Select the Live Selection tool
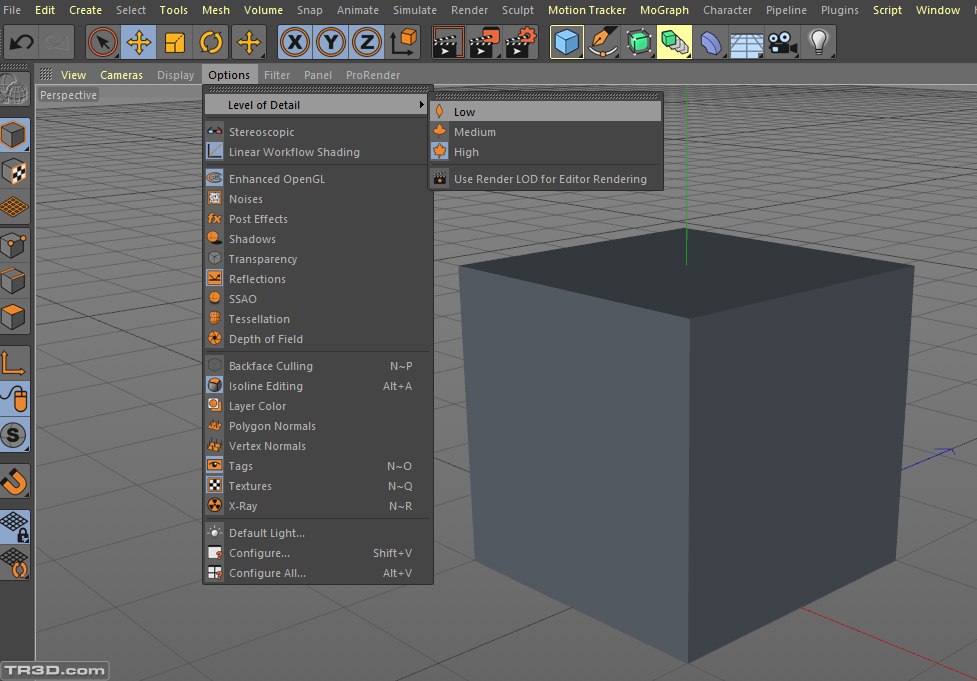 [102, 43]
